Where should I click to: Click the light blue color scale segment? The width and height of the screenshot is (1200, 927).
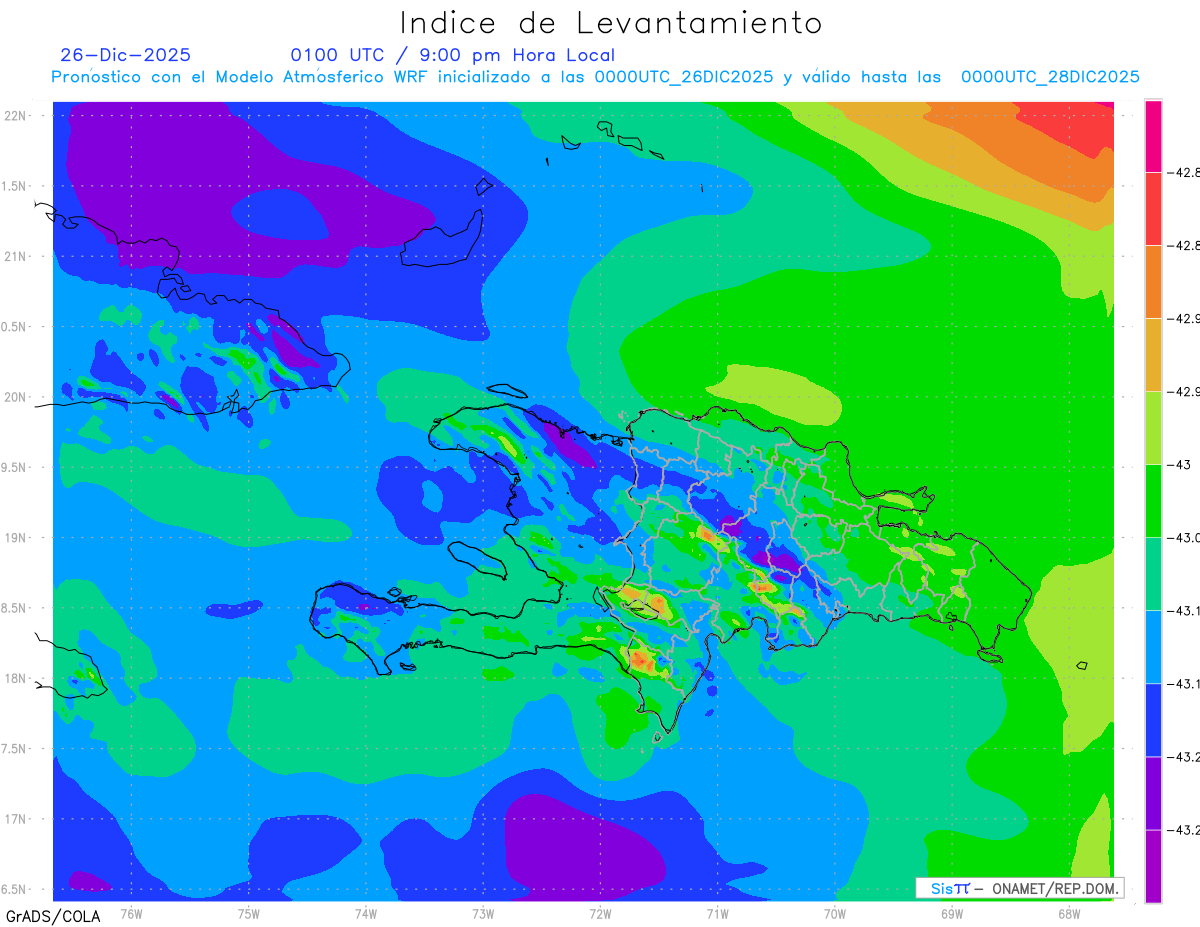[1153, 646]
